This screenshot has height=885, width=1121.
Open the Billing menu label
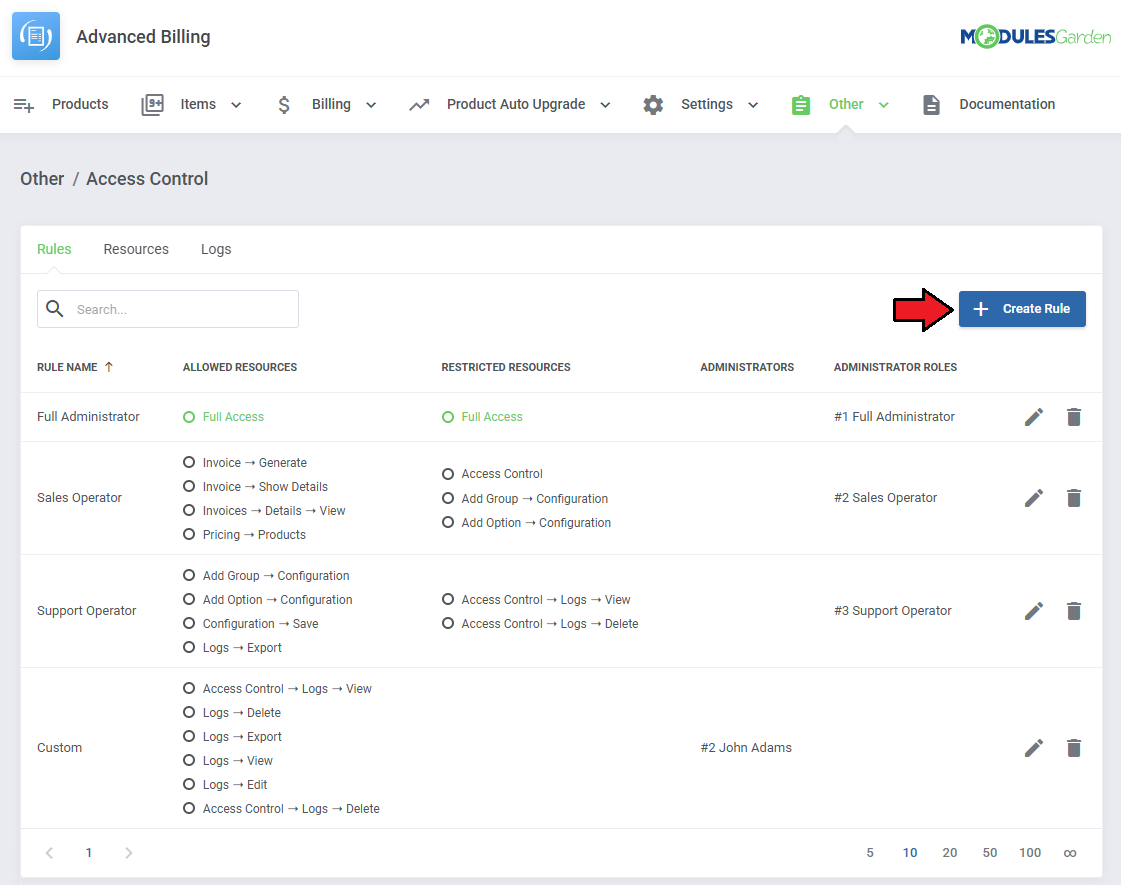click(331, 104)
